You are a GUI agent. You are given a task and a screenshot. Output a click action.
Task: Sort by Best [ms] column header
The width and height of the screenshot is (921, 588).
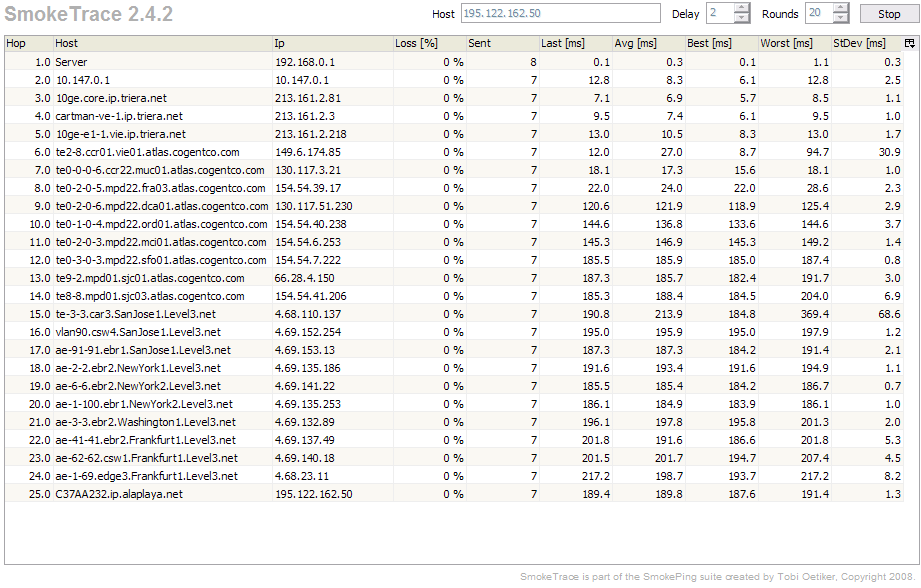(x=722, y=43)
